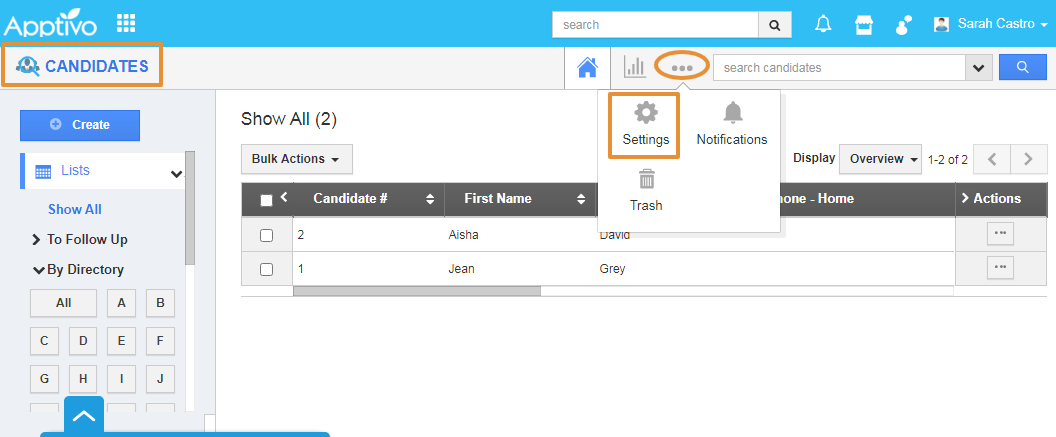This screenshot has height=437, width=1056.
Task: Open the app store icon in top bar
Action: [863, 25]
